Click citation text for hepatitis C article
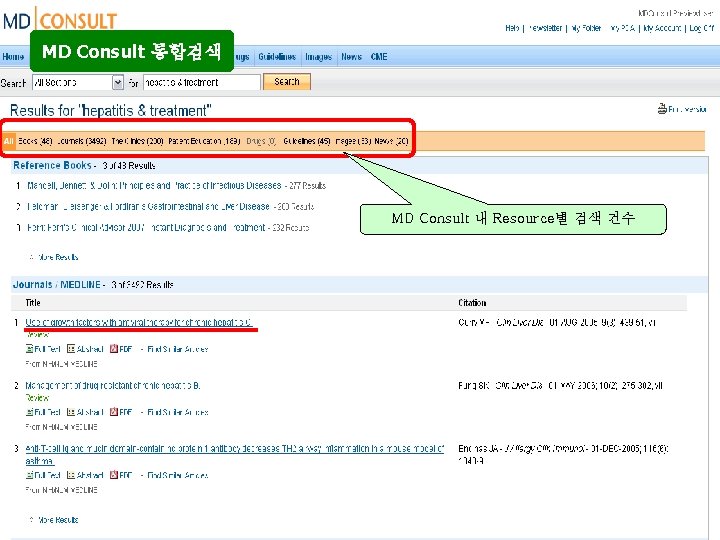 pyautogui.click(x=557, y=322)
